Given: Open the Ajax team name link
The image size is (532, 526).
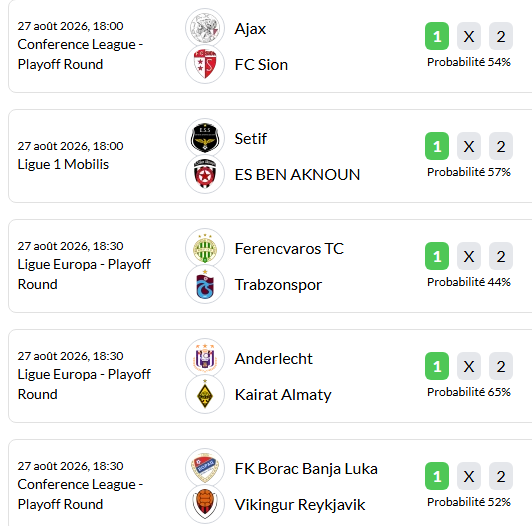Looking at the screenshot, I should point(250,29).
